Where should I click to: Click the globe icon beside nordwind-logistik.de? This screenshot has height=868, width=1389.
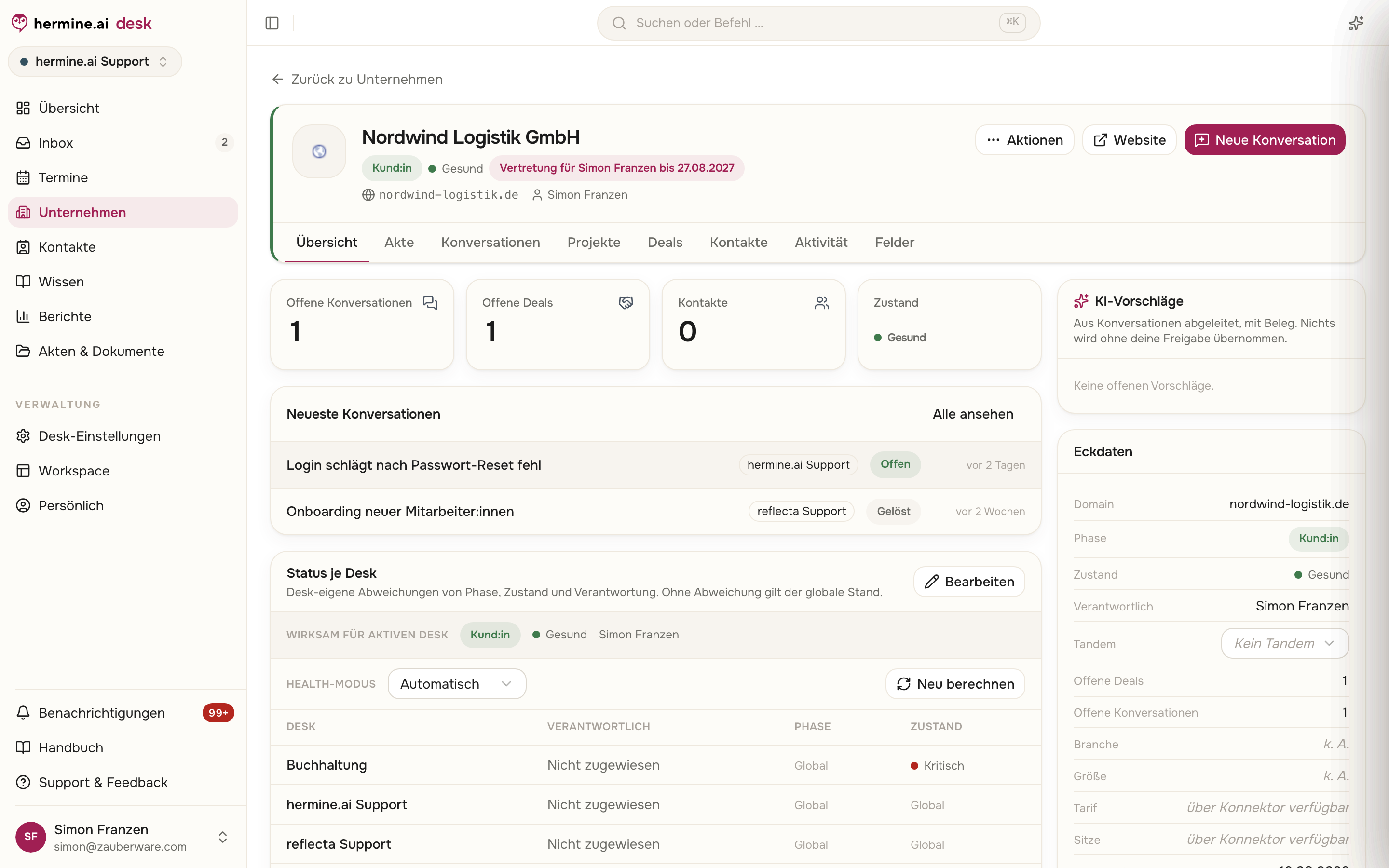point(368,195)
